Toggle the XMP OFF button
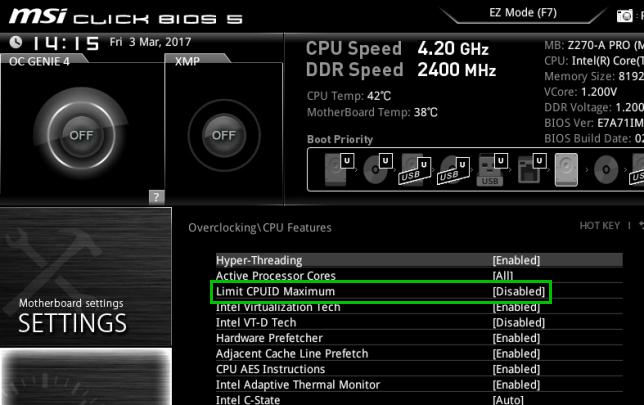Image resolution: width=644 pixels, height=405 pixels. (223, 135)
